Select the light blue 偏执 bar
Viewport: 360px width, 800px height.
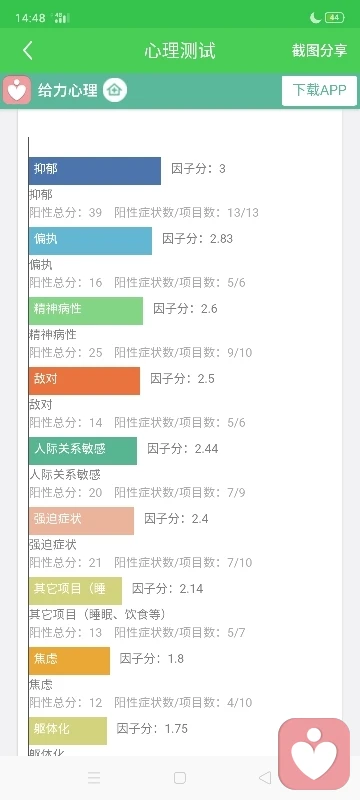click(90, 240)
